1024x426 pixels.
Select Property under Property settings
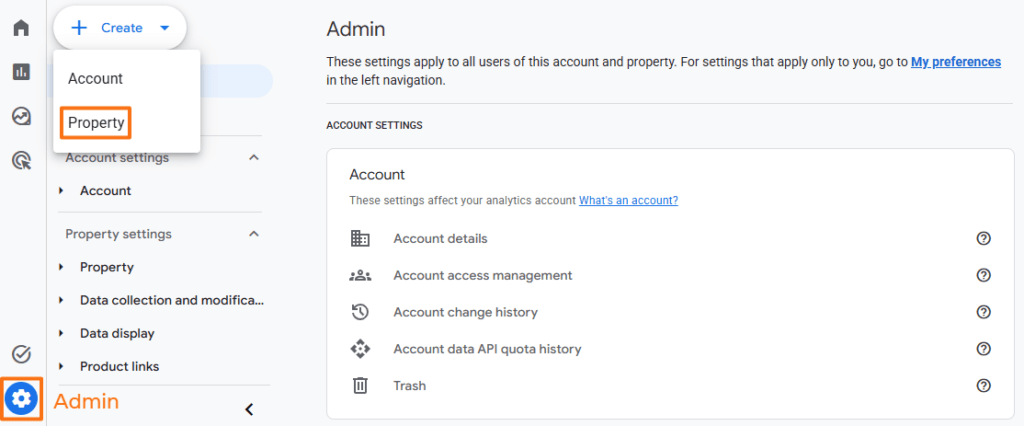click(x=106, y=267)
